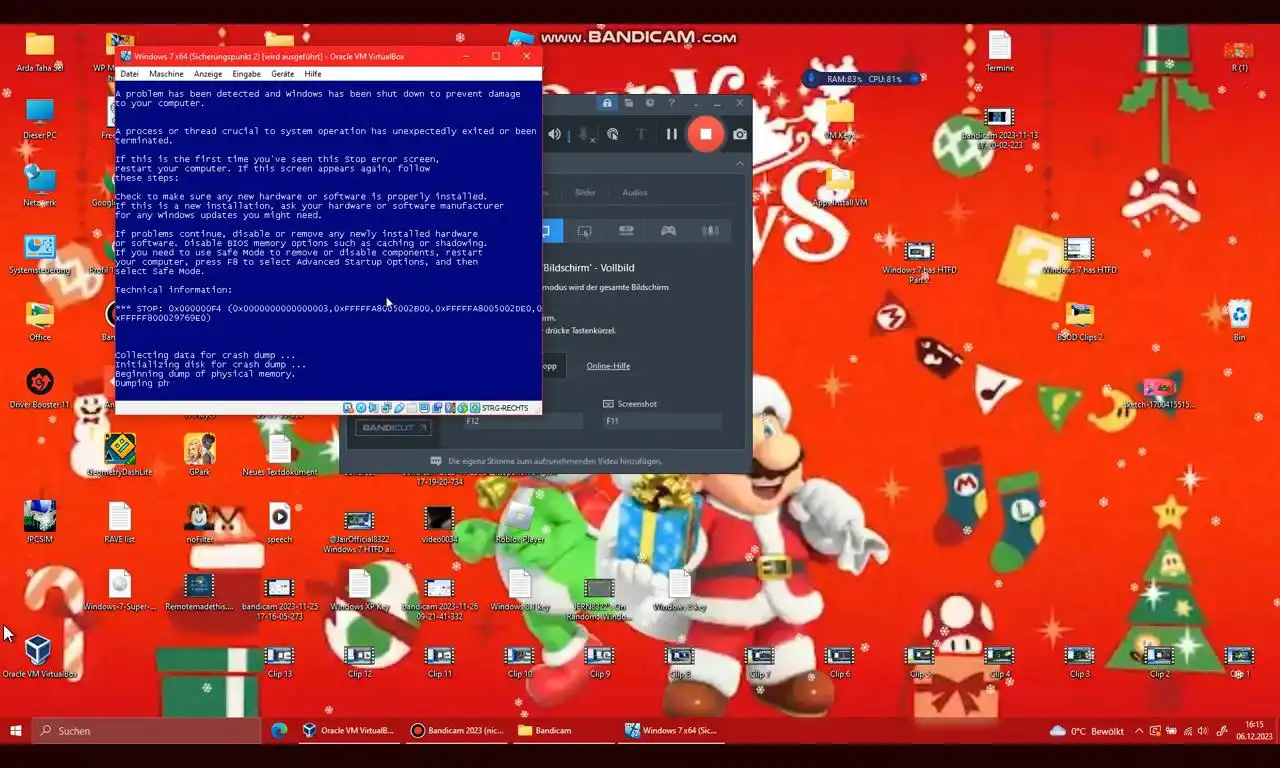Click the Suchen taskbar search box
The height and width of the screenshot is (768, 1280).
coord(144,730)
